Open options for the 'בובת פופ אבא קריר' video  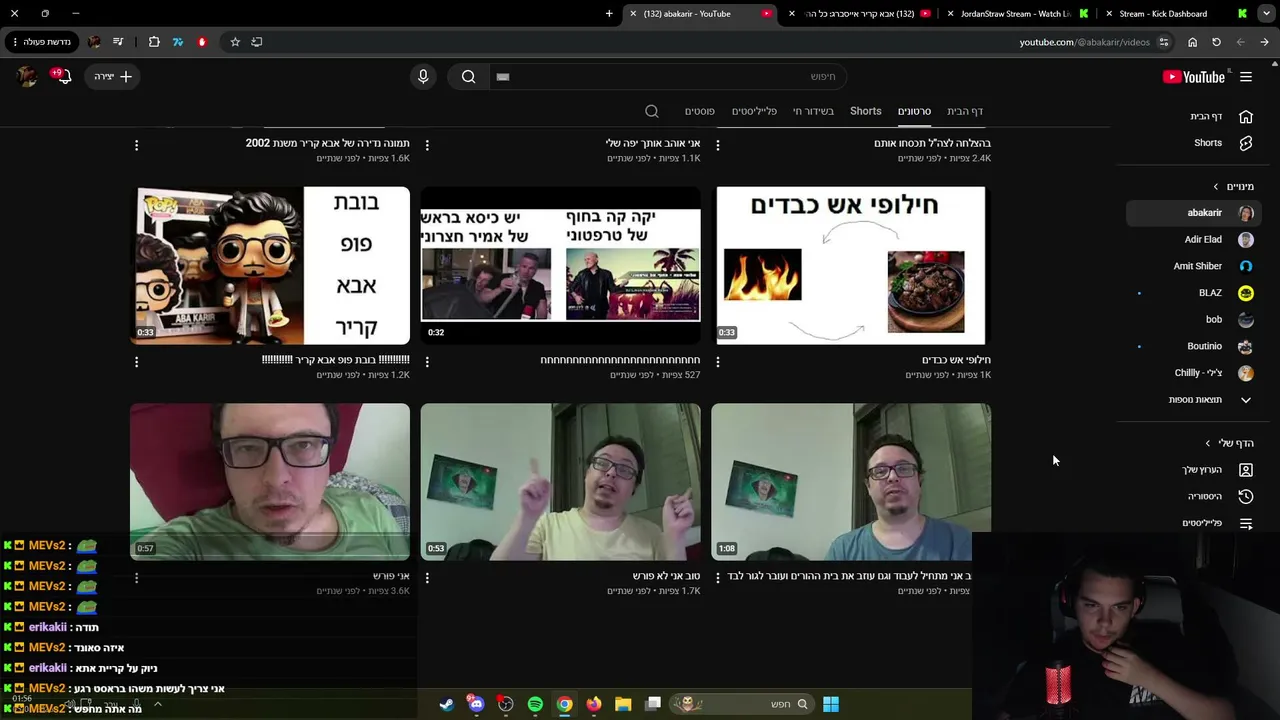tap(137, 362)
